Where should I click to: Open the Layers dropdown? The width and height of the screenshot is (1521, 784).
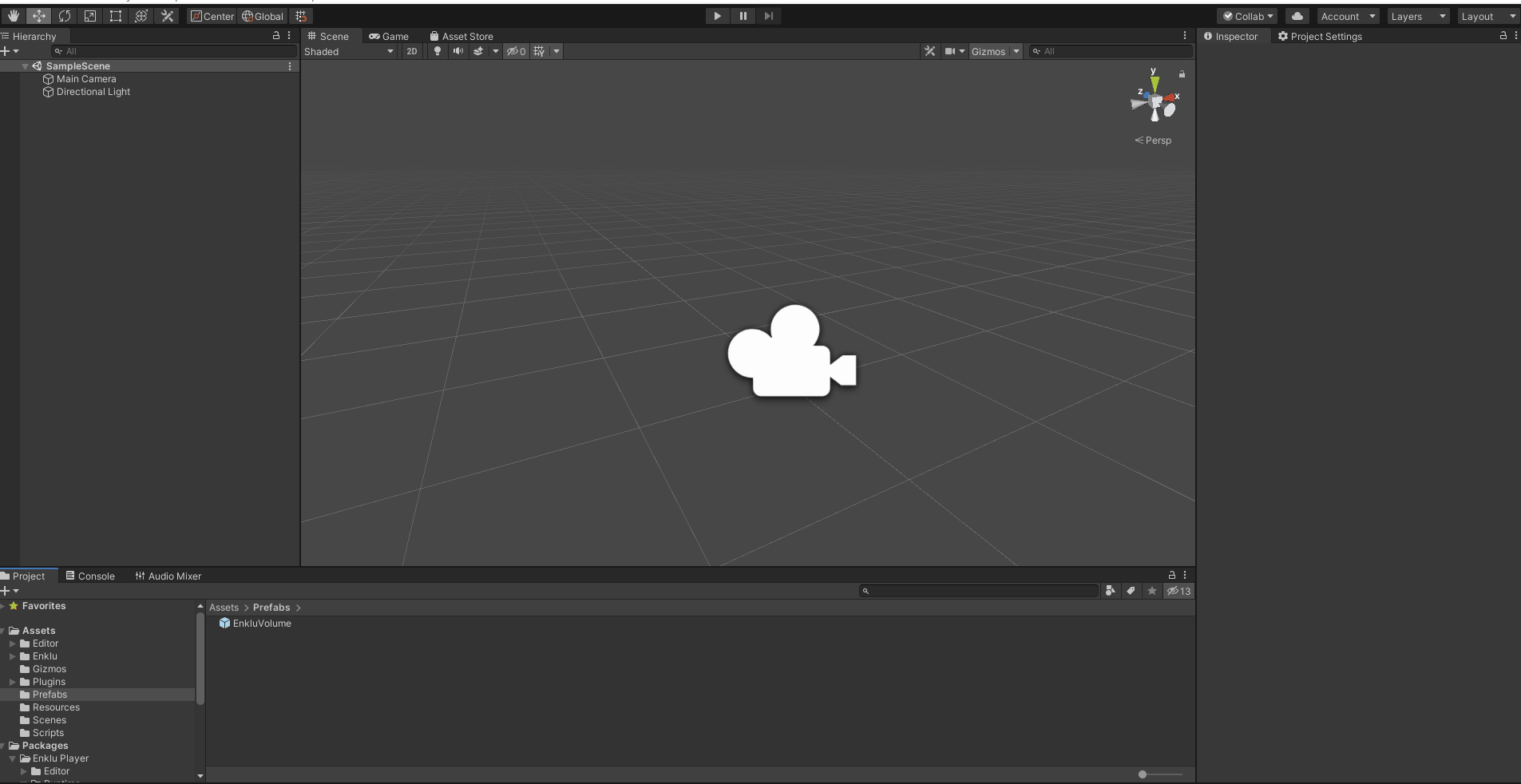point(1417,16)
